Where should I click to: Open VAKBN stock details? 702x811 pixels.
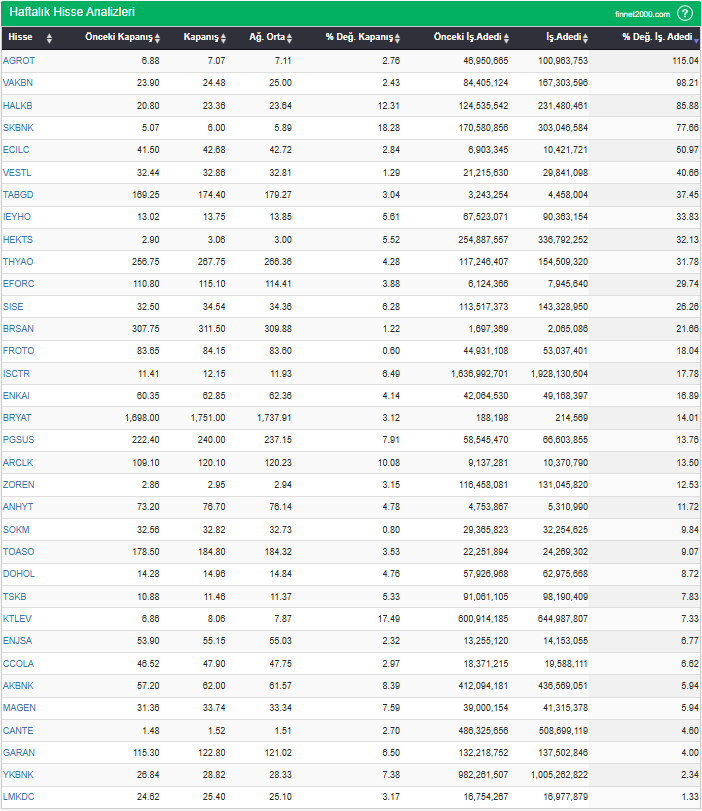coord(19,83)
